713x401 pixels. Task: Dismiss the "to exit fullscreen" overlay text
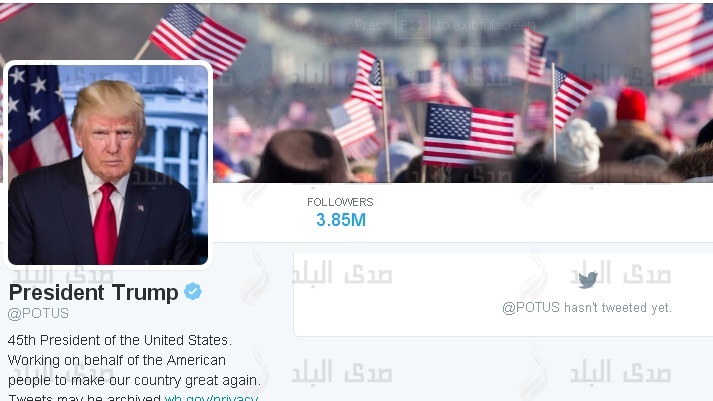(486, 25)
